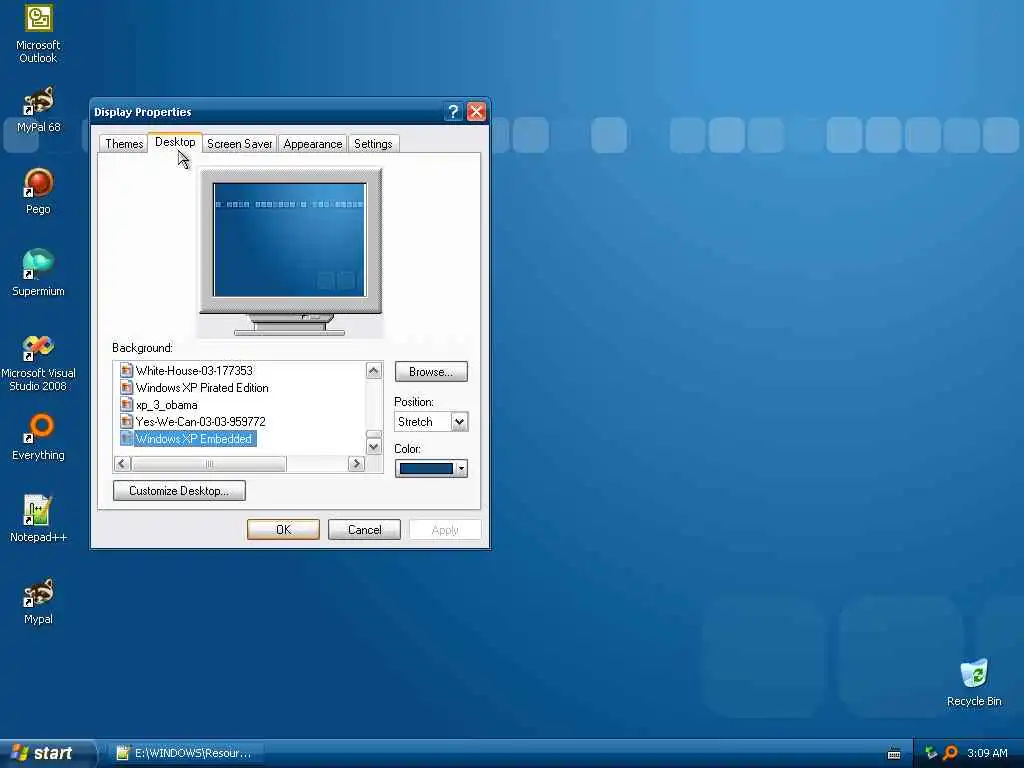
Task: Click the White-House-03-177353 file icon
Action: coord(127,370)
